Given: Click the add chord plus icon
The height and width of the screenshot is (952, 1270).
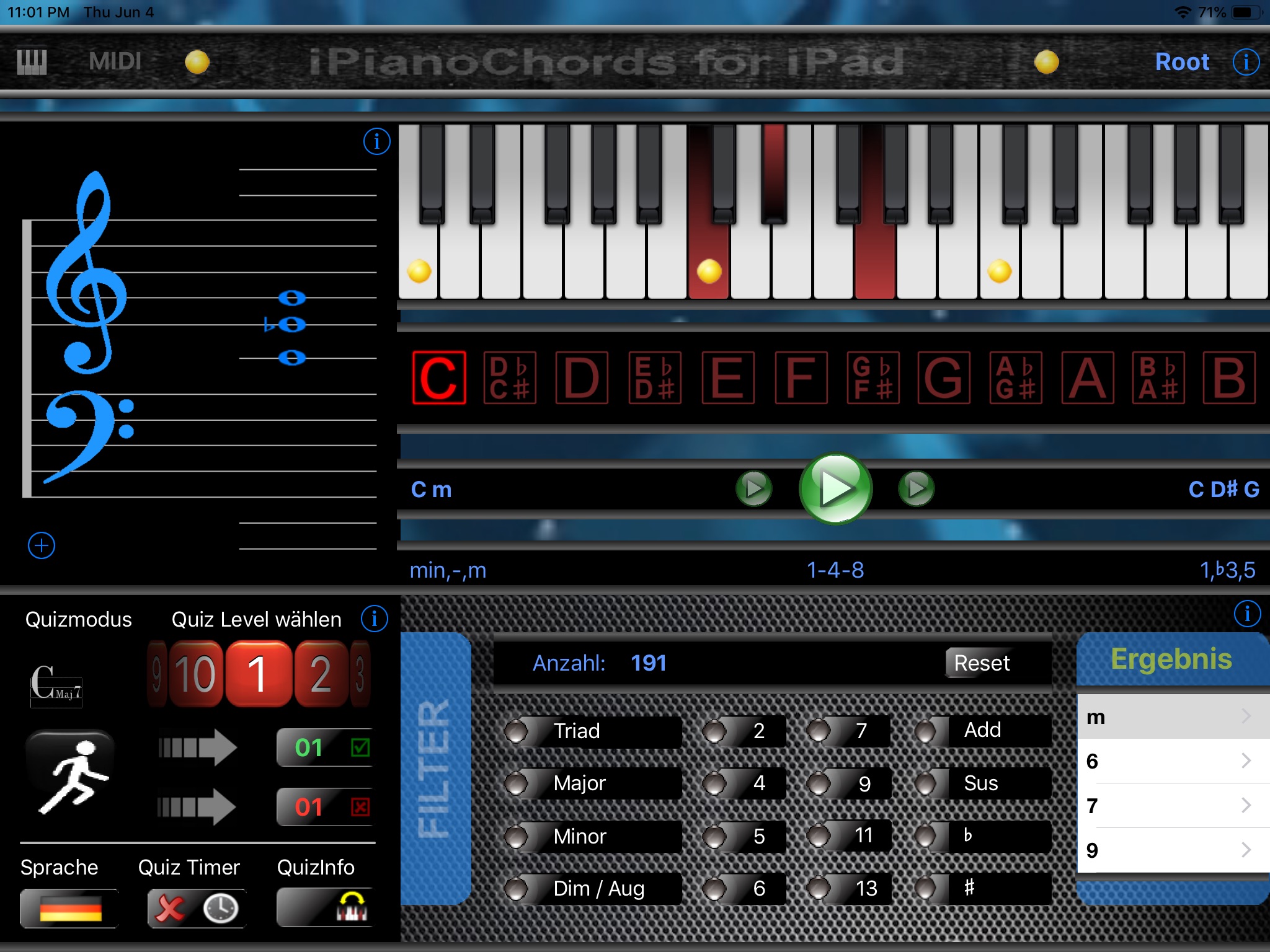Looking at the screenshot, I should pos(40,545).
